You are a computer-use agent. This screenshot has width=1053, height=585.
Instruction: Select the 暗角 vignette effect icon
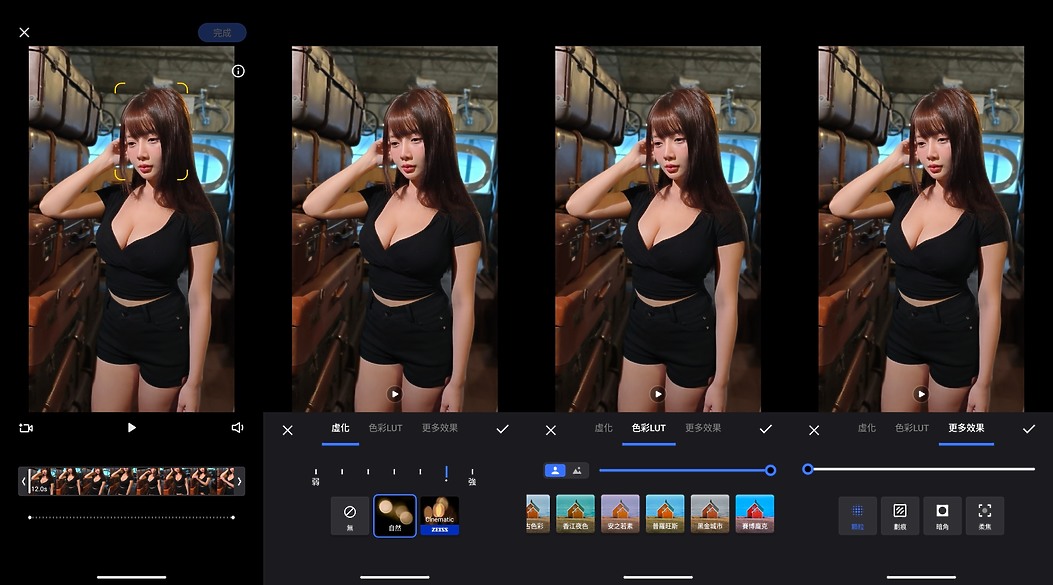tap(942, 516)
